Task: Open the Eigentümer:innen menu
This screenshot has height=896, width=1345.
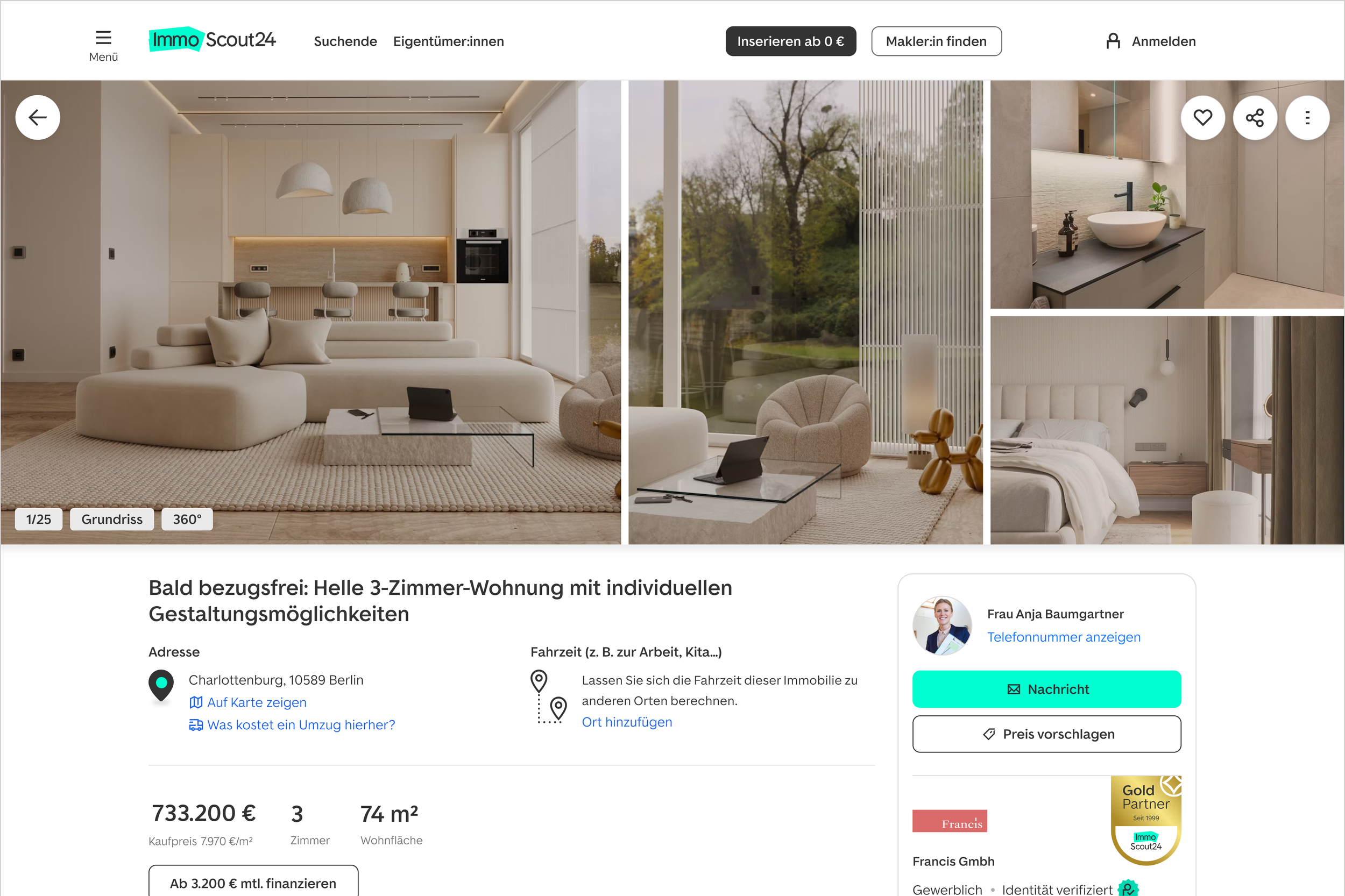Action: 449,41
